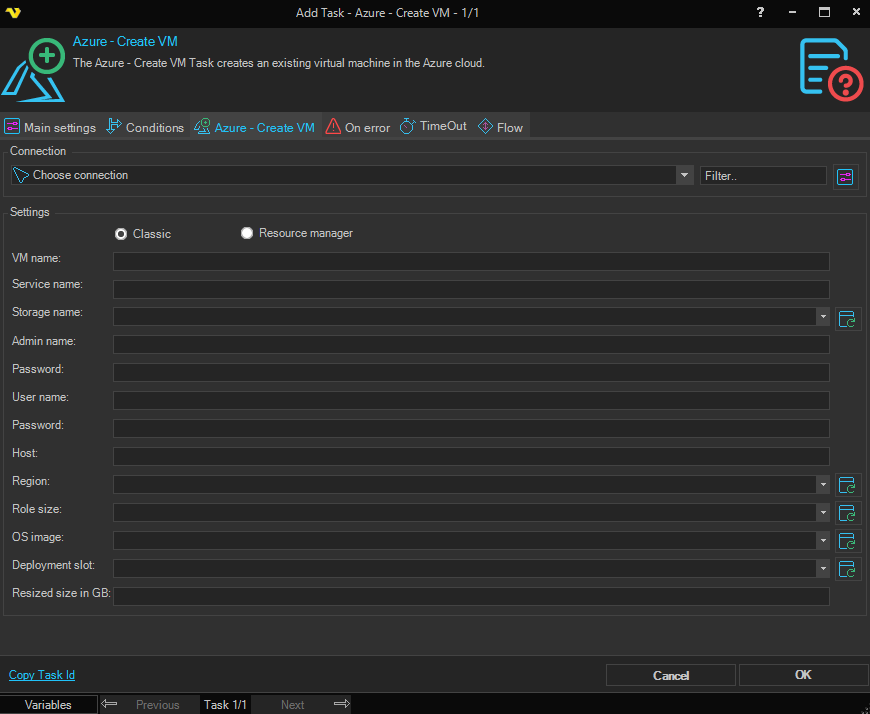Click the app logo in title bar
870x714 pixels.
[x=14, y=12]
